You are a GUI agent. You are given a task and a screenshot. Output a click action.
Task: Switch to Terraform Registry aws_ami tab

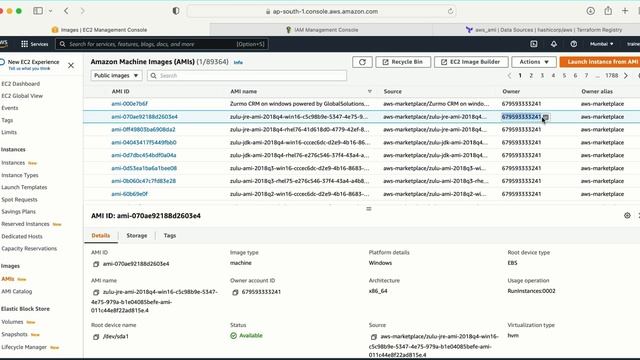(543, 29)
